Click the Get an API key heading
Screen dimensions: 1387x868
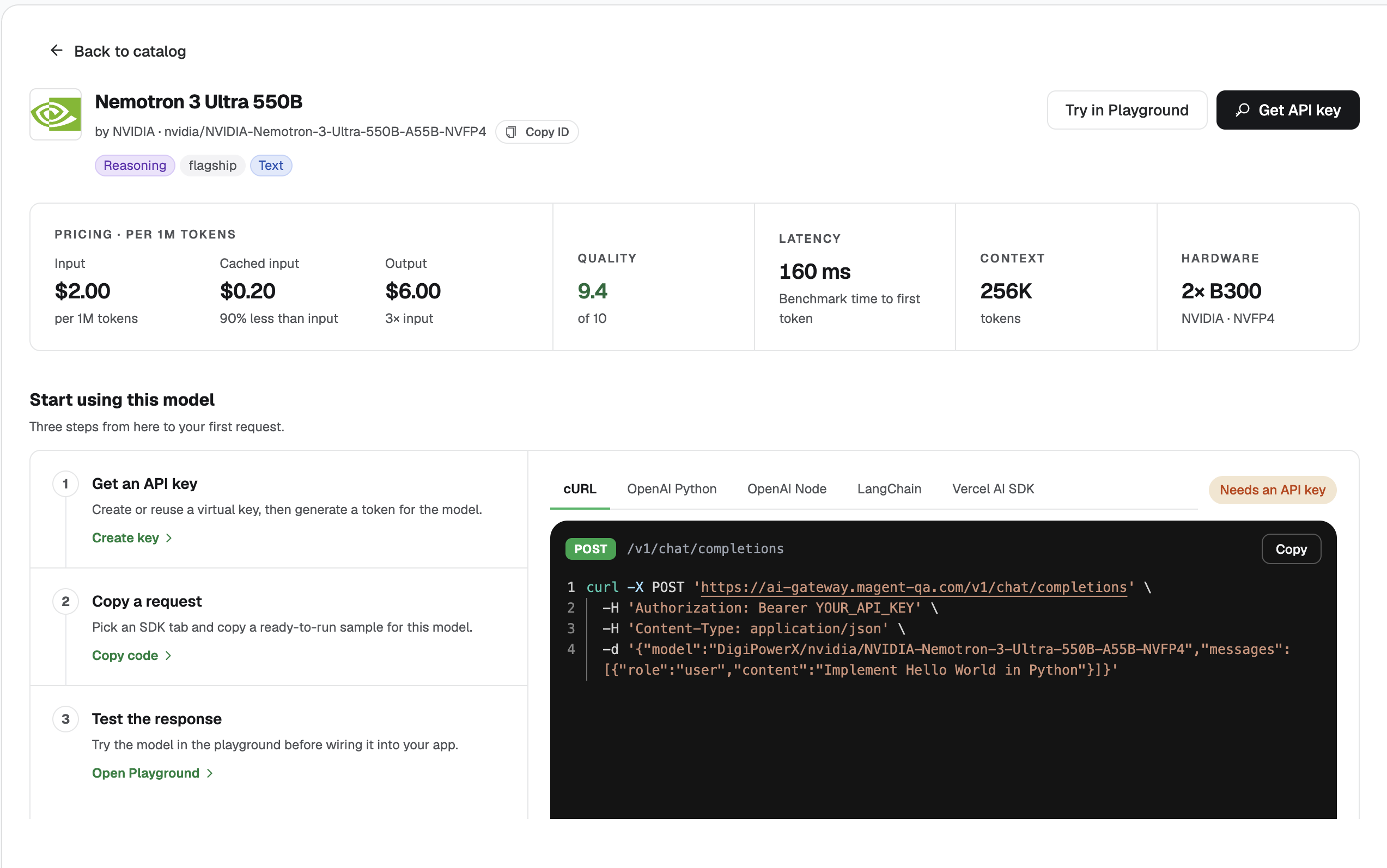coord(144,484)
